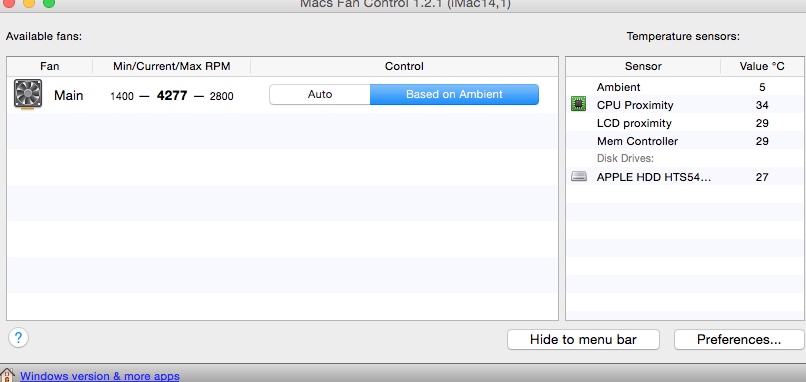This screenshot has width=806, height=382.
Task: Click the Min/Current/Max RPM column header
Action: tap(172, 66)
